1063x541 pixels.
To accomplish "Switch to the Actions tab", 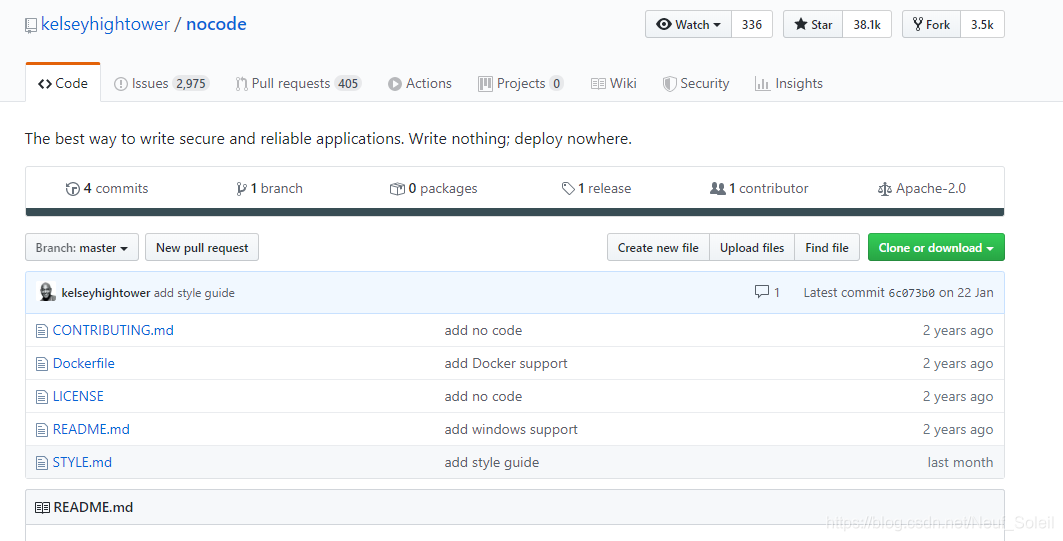I will click(x=420, y=83).
